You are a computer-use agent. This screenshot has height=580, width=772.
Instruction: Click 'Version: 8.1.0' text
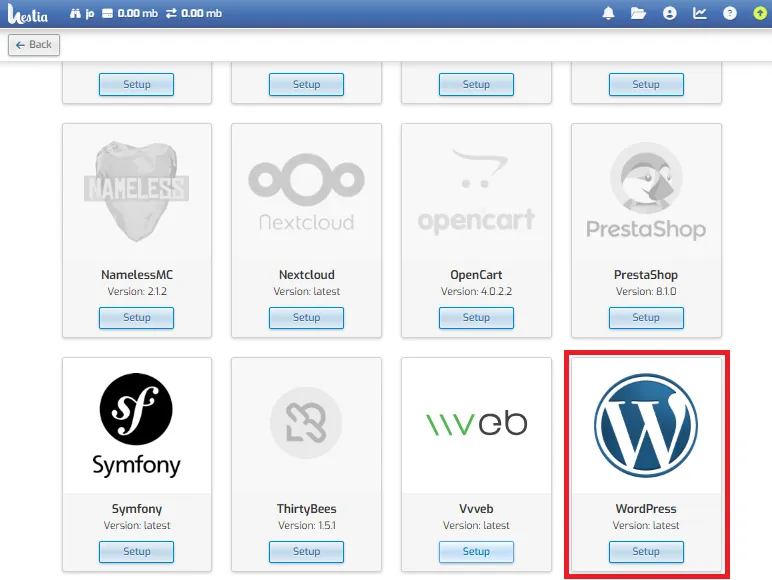[646, 291]
